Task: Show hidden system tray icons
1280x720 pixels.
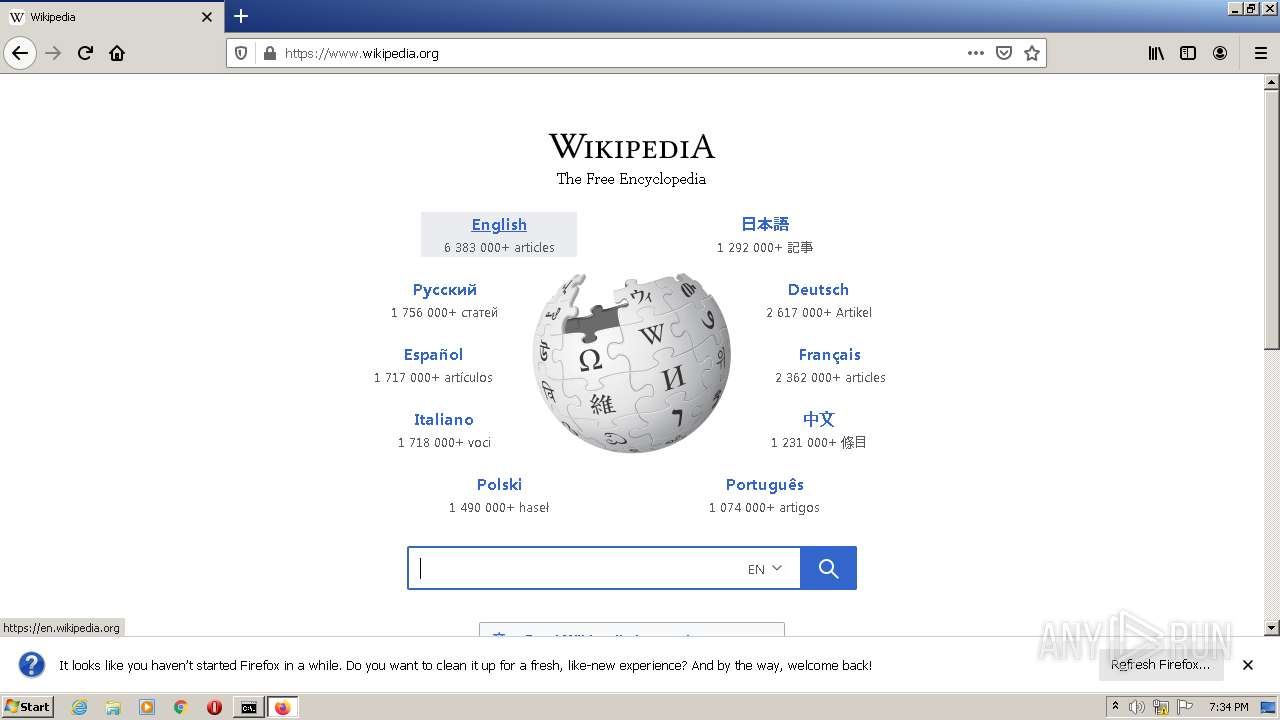Action: point(1116,707)
